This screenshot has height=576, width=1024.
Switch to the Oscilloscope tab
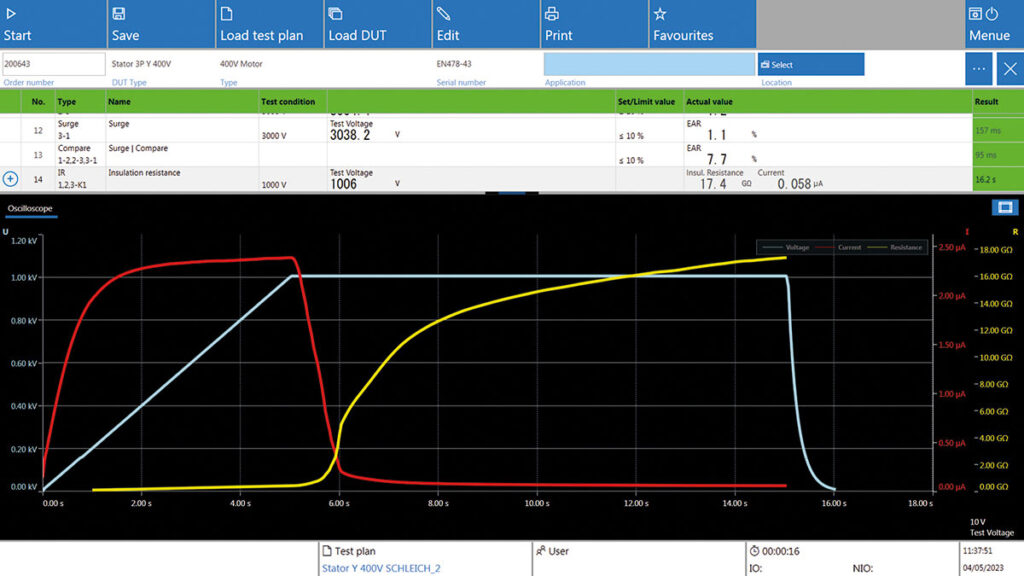click(30, 208)
